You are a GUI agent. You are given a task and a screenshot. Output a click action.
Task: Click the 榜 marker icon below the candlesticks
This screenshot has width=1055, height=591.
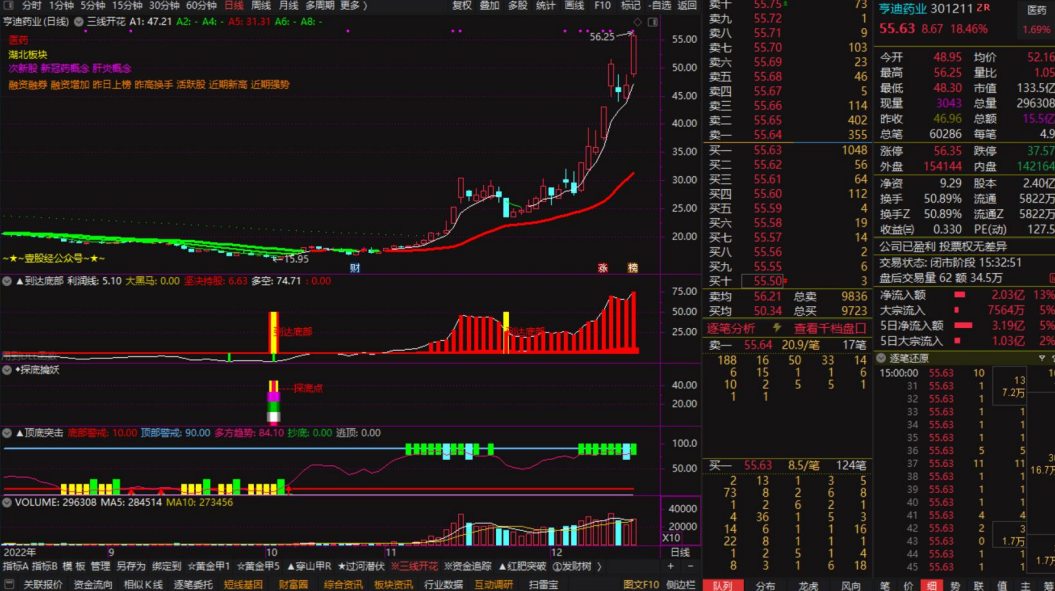pyautogui.click(x=632, y=268)
